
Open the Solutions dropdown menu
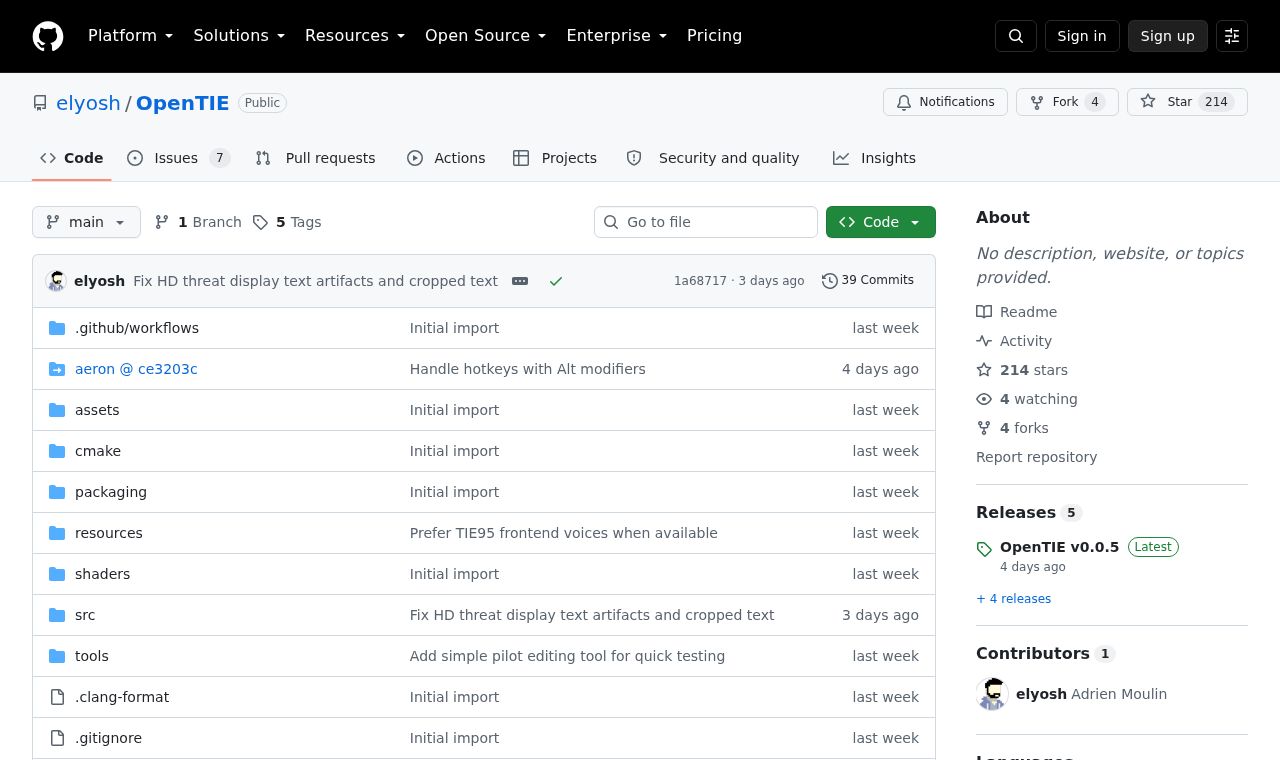point(239,36)
